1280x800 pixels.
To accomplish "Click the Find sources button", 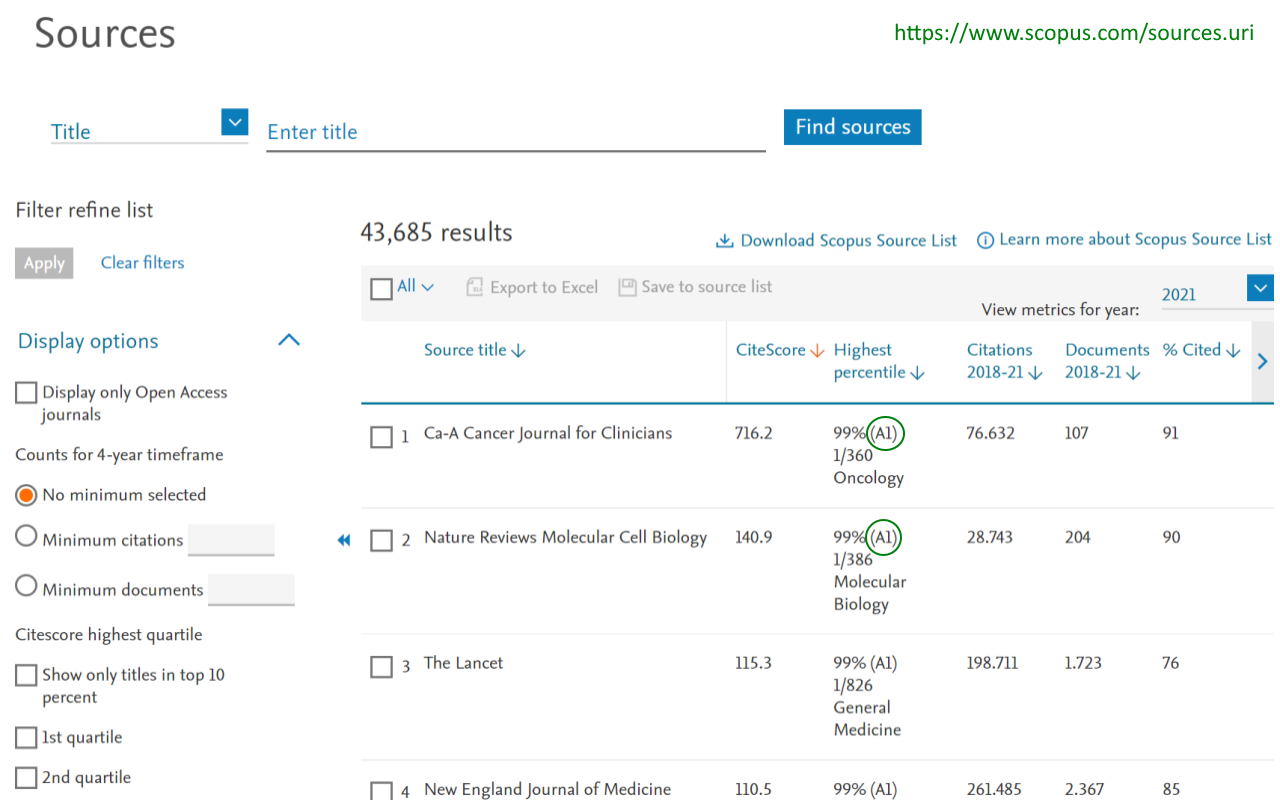I will point(852,127).
